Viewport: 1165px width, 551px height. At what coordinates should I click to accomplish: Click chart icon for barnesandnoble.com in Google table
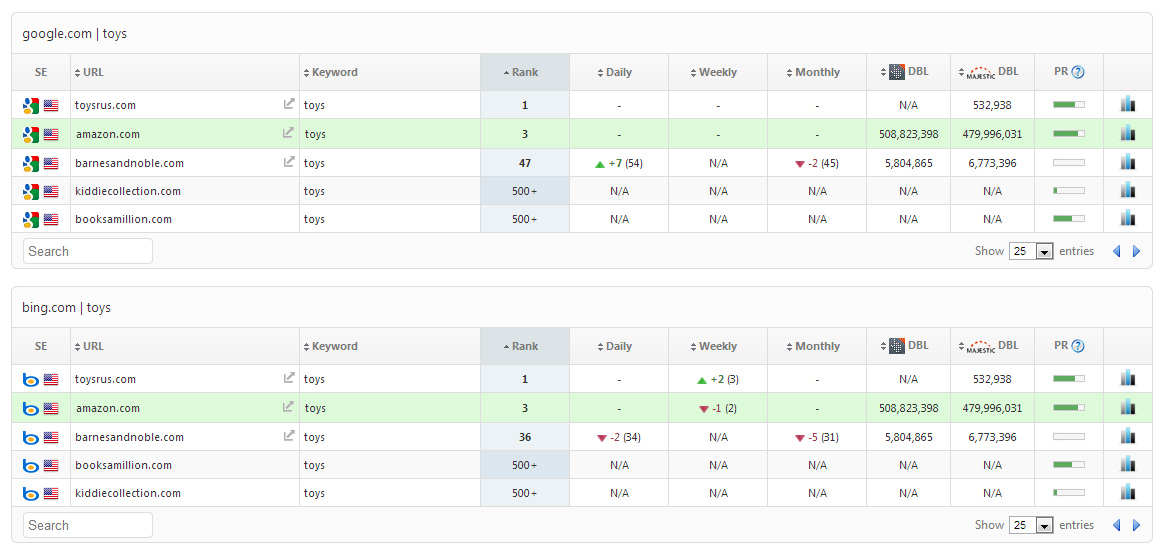[x=1128, y=162]
